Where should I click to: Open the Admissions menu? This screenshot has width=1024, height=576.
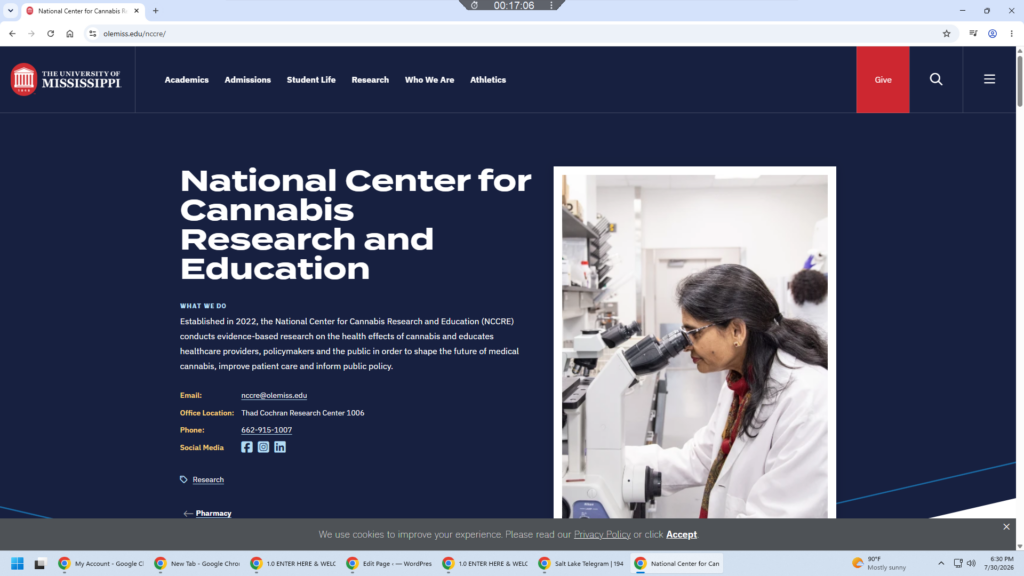point(248,80)
